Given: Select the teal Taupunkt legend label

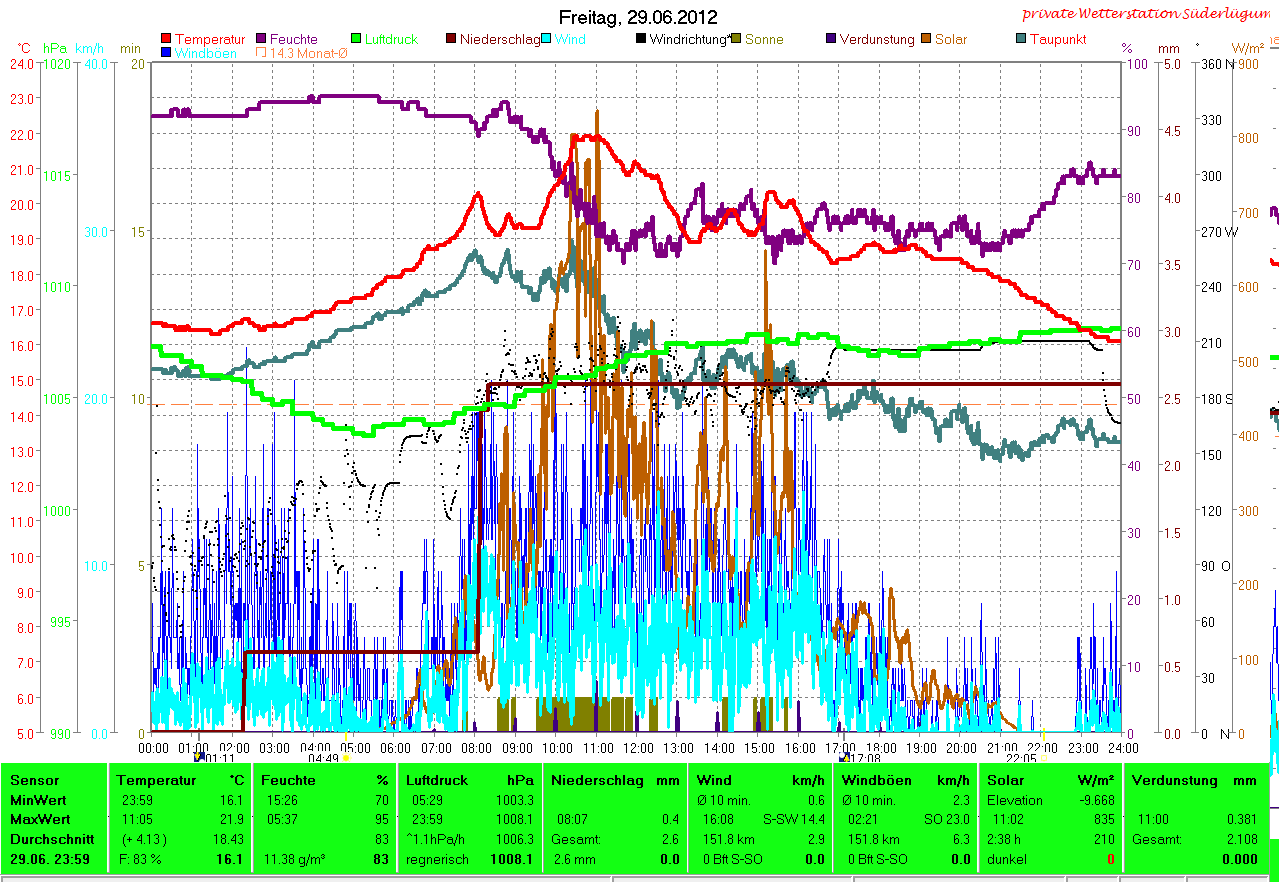Looking at the screenshot, I should (1058, 40).
